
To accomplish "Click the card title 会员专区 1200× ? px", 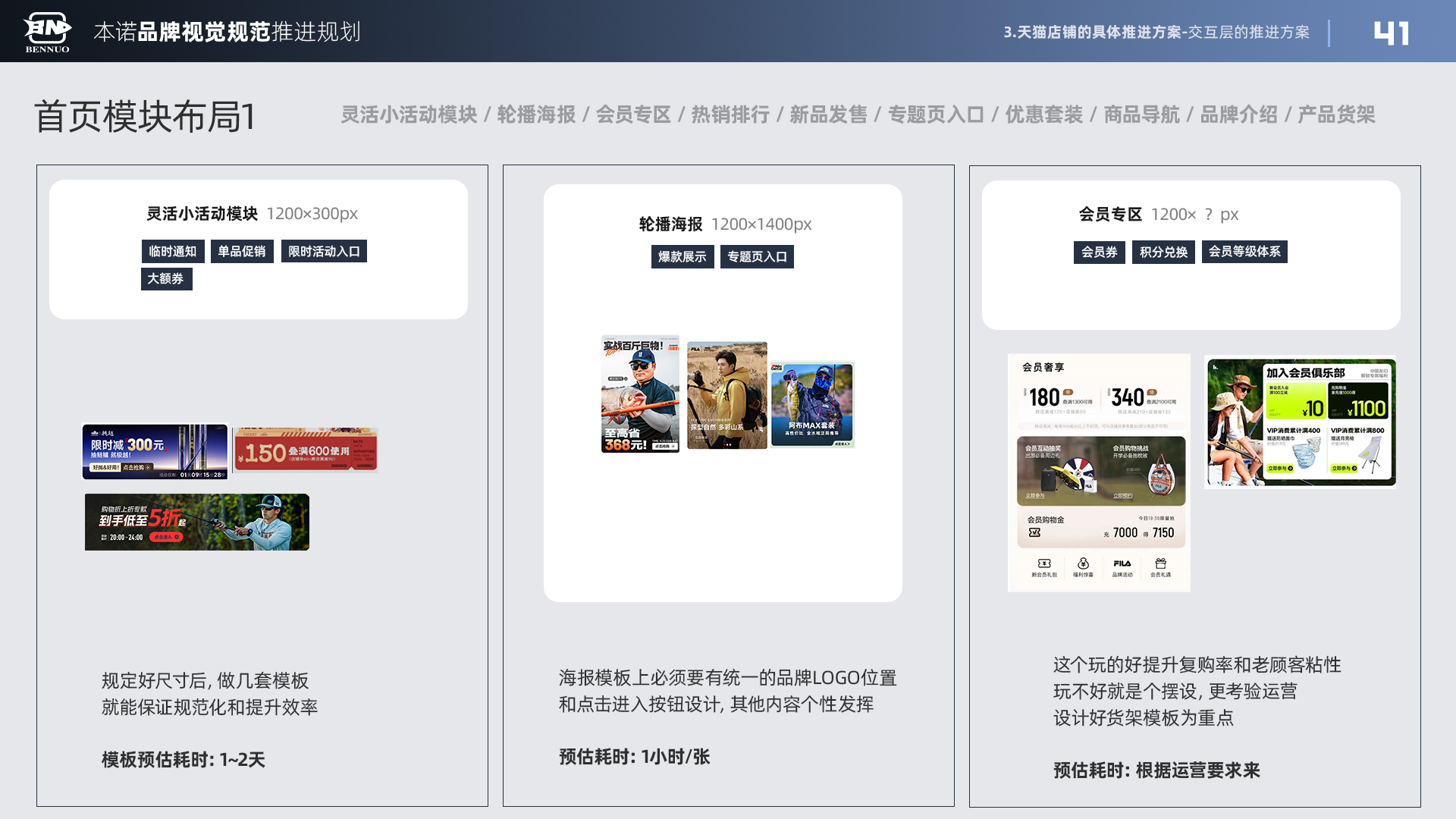I will pyautogui.click(x=1158, y=214).
